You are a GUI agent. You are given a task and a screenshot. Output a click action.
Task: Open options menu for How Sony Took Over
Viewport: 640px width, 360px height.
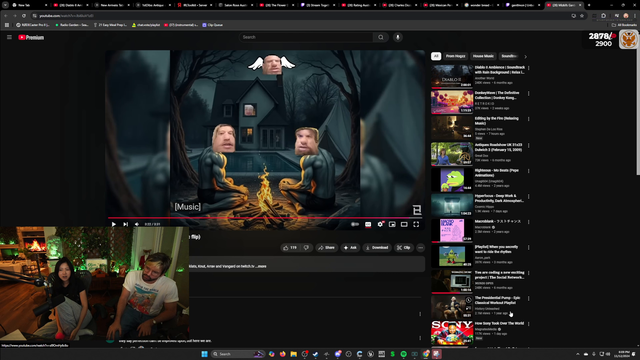click(529, 324)
